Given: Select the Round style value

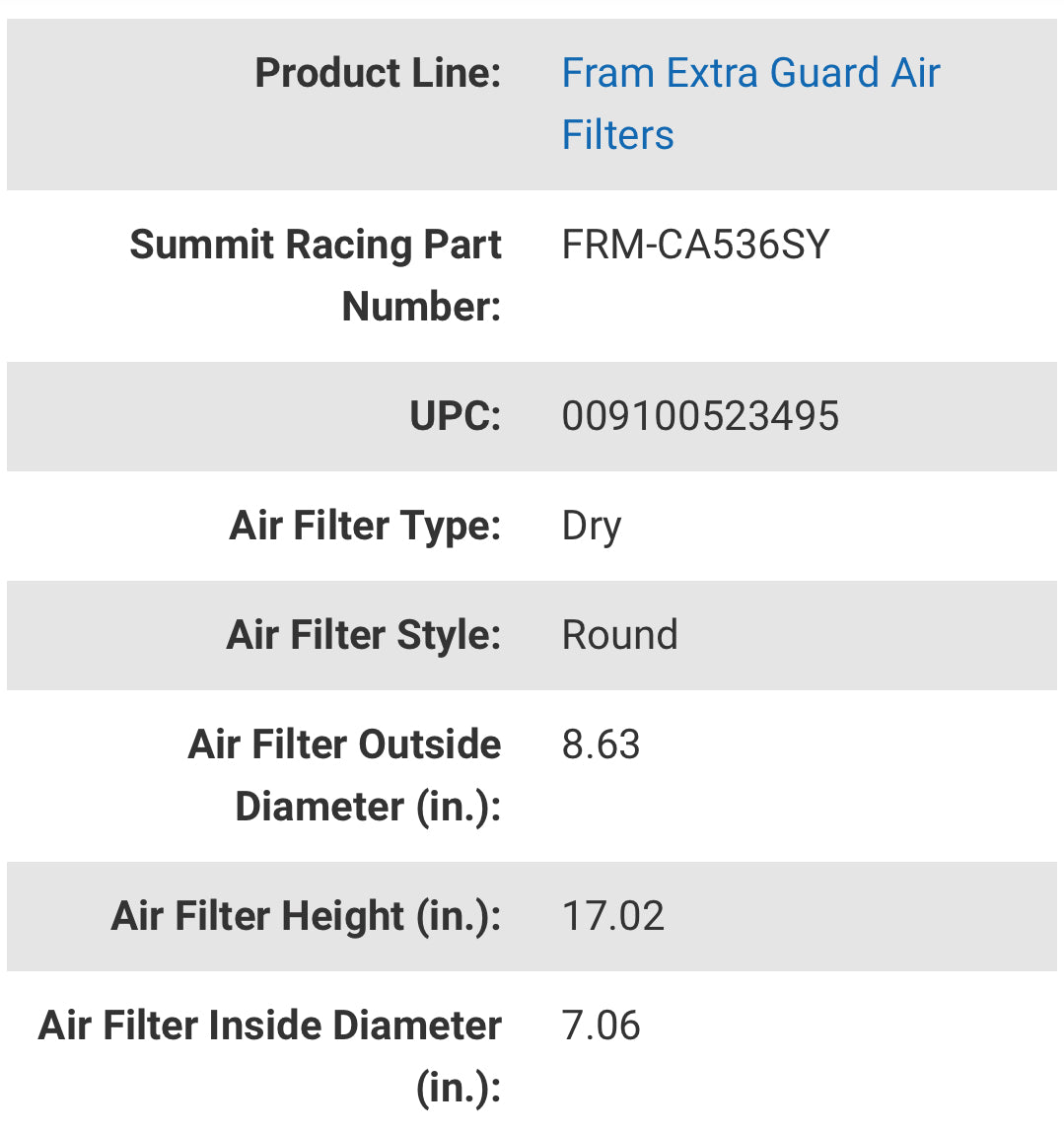Looking at the screenshot, I should tap(619, 635).
